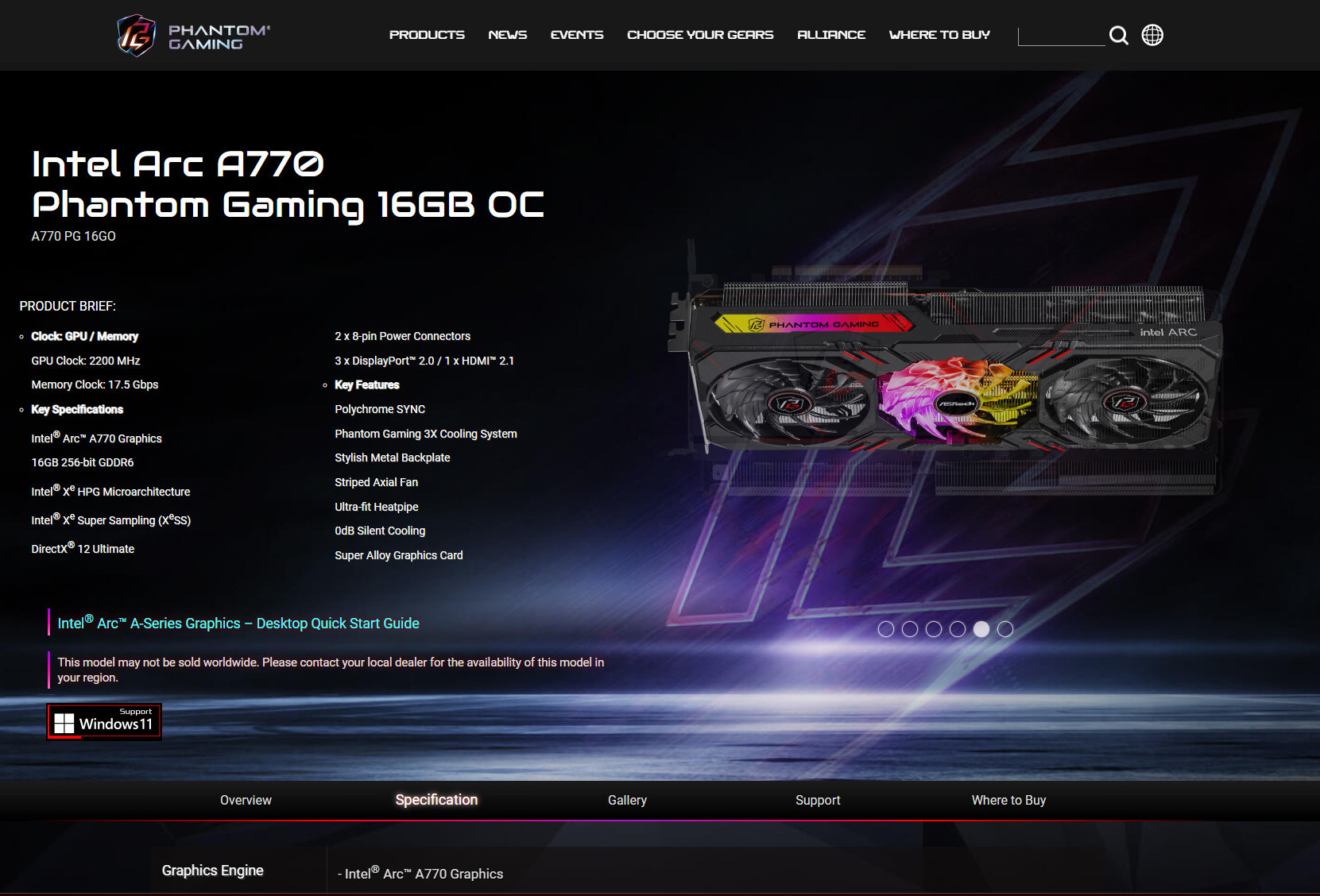Switch to the Support tab
The image size is (1320, 896).
[x=818, y=800]
